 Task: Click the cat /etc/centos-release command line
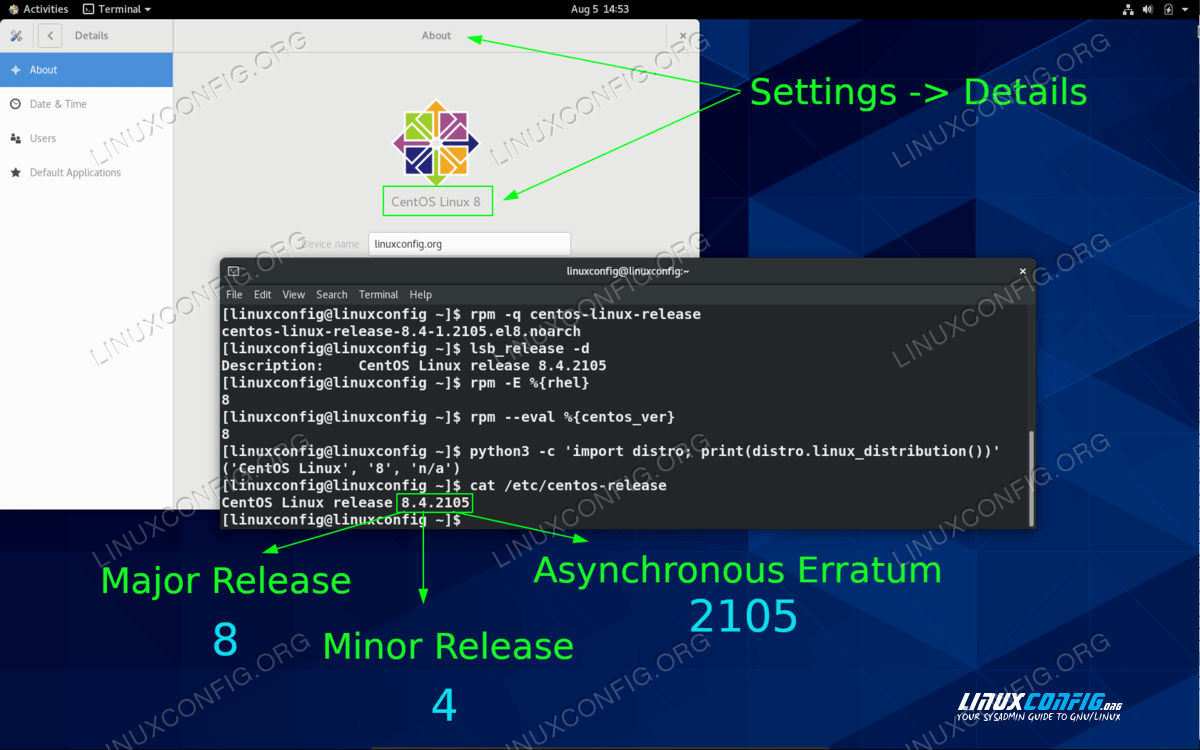coord(444,485)
